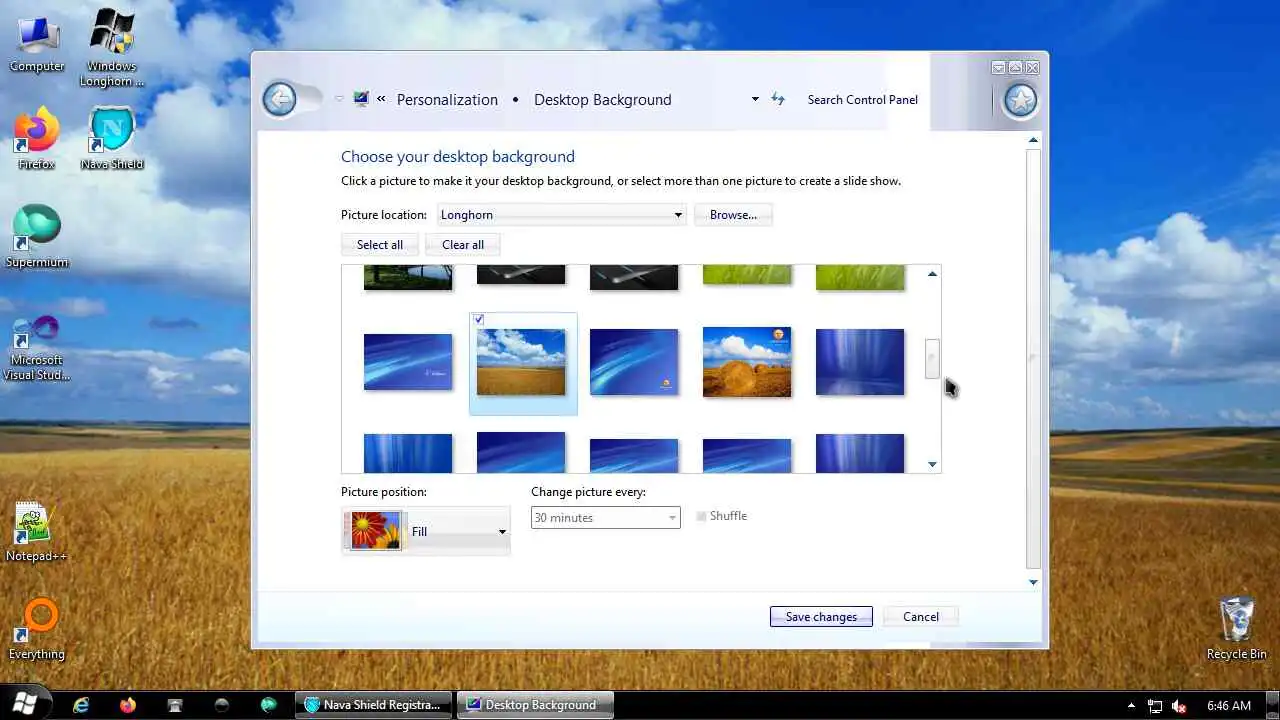Select the Supermium desktop shortcut

[x=37, y=237]
